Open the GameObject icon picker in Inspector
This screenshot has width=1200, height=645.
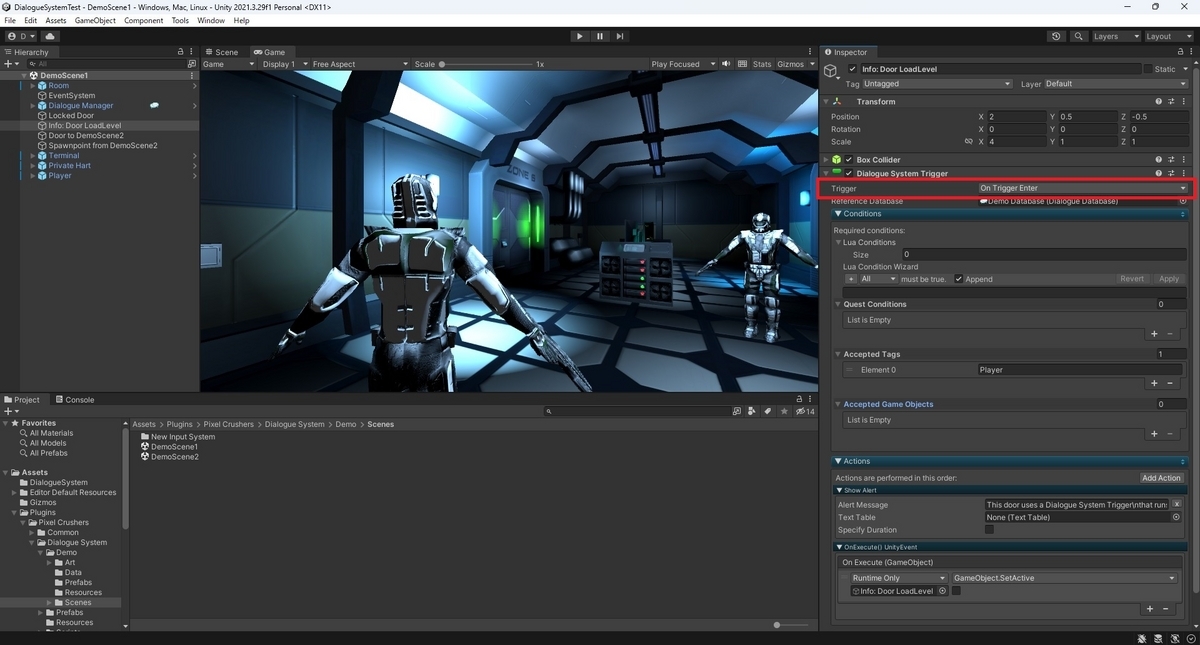pos(832,72)
